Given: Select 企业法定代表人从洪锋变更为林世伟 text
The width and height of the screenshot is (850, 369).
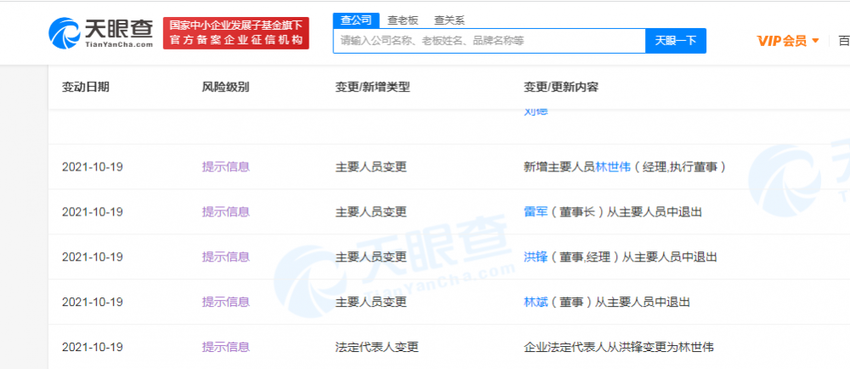Looking at the screenshot, I should [x=619, y=347].
